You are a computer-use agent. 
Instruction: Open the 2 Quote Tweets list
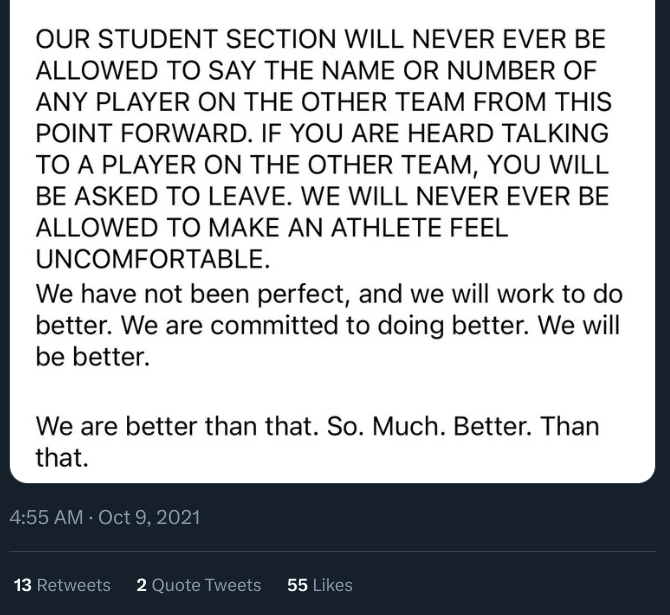(x=199, y=585)
